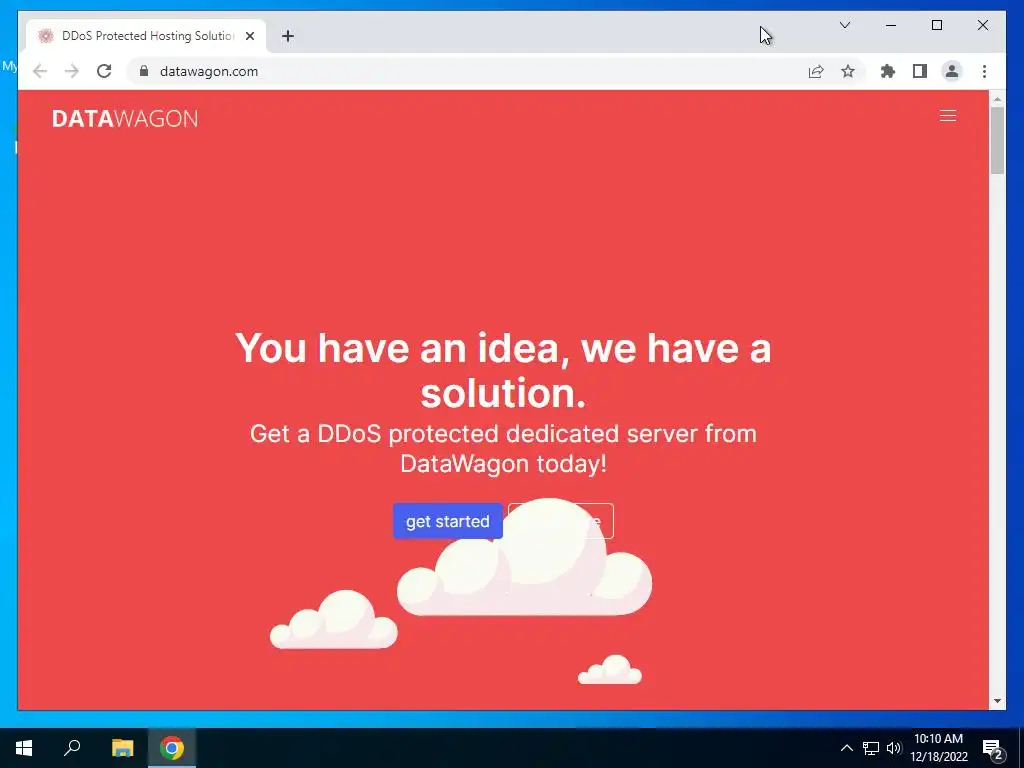Open the taskbar clock showing 10:10 AM
This screenshot has height=768, width=1024.
click(938, 748)
